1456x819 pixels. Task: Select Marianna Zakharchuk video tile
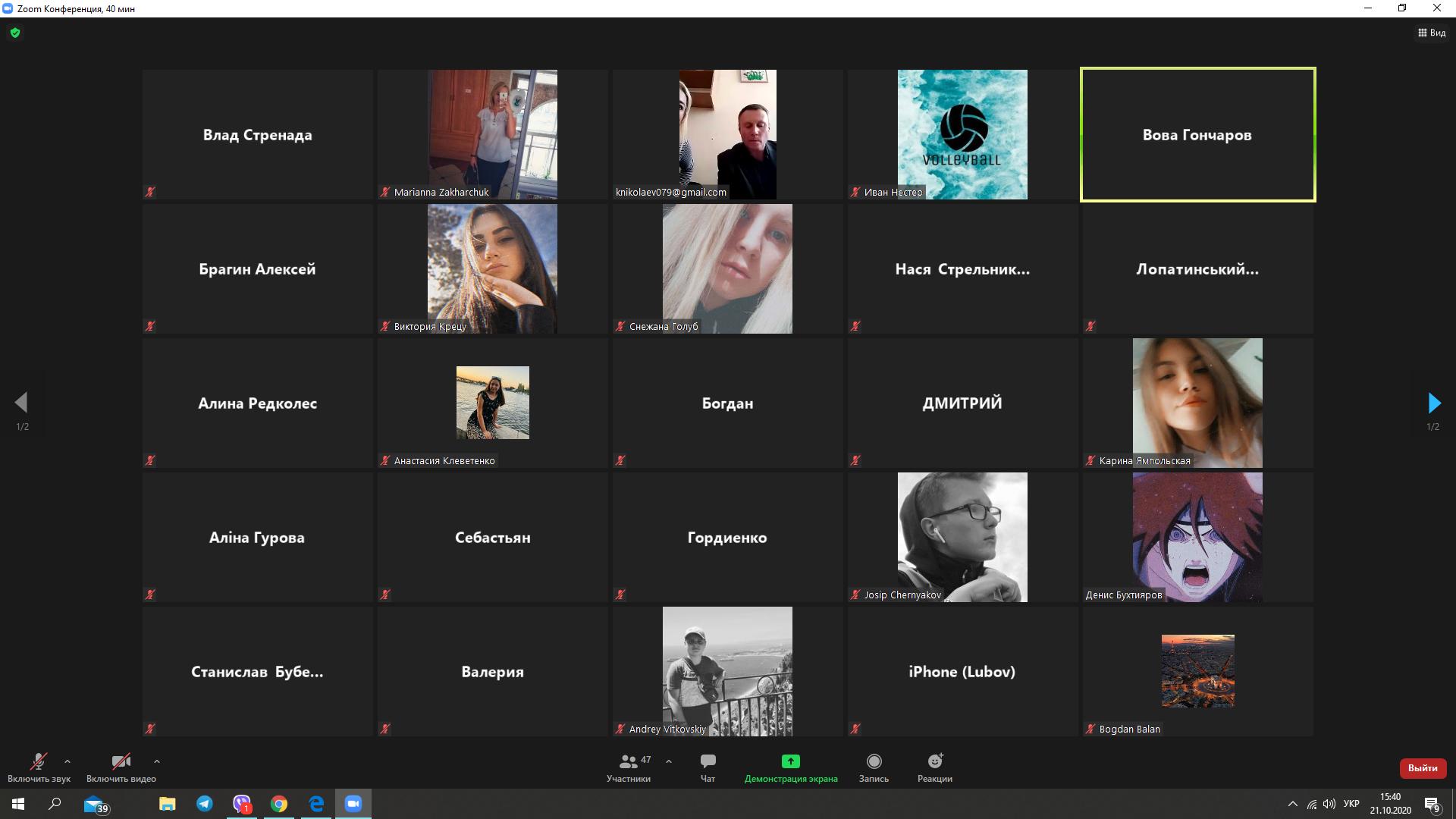pyautogui.click(x=492, y=135)
